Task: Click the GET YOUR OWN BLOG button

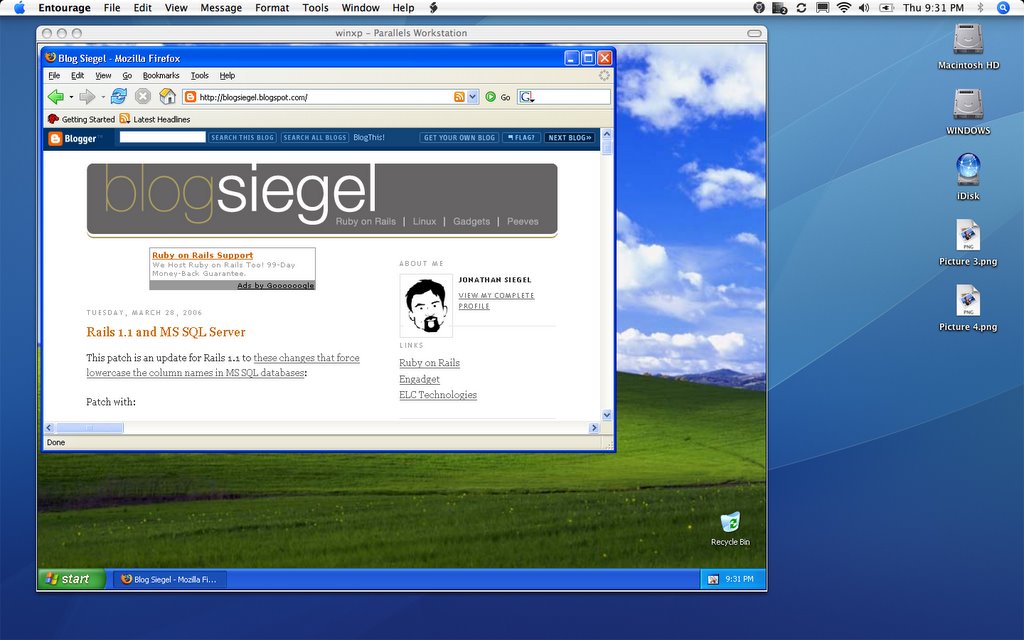Action: [459, 138]
